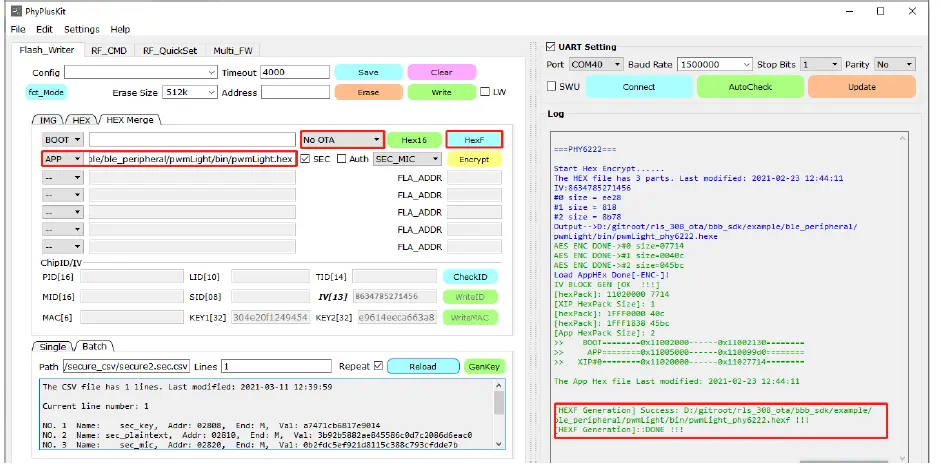Toggle the SWU checkbox
941x464 pixels.
[x=553, y=86]
